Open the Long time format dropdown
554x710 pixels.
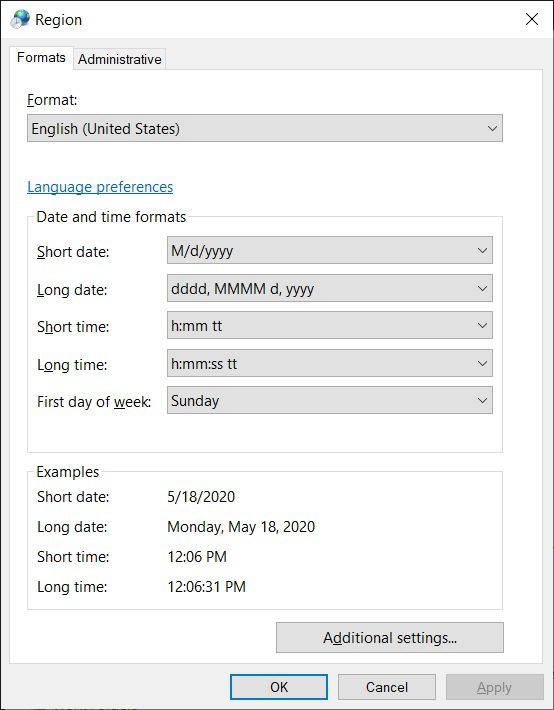tap(330, 363)
